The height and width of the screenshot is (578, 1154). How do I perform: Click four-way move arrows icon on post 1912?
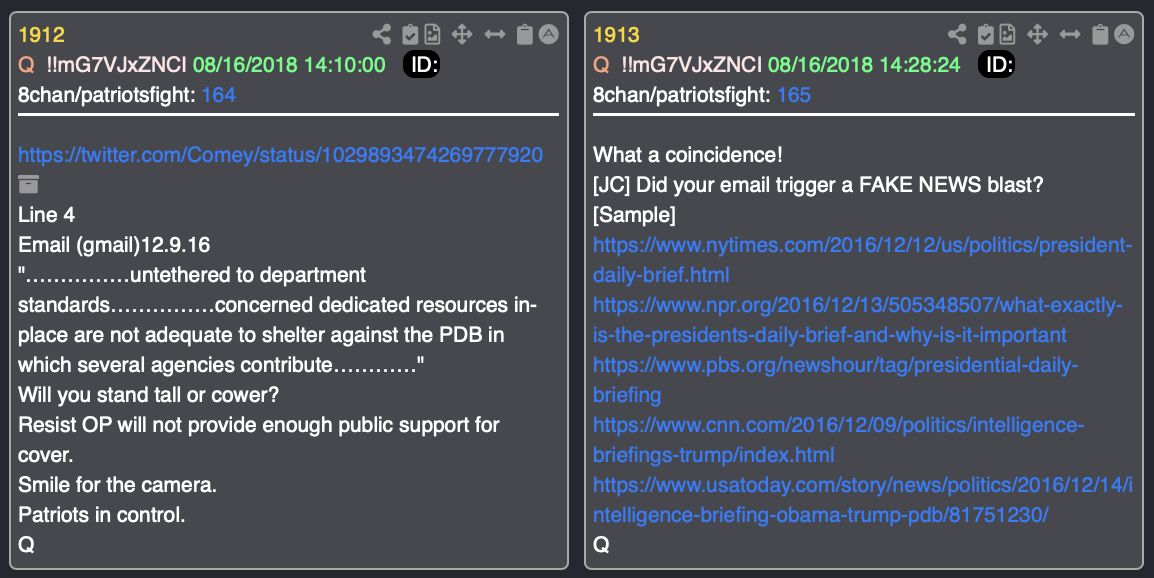(x=461, y=35)
